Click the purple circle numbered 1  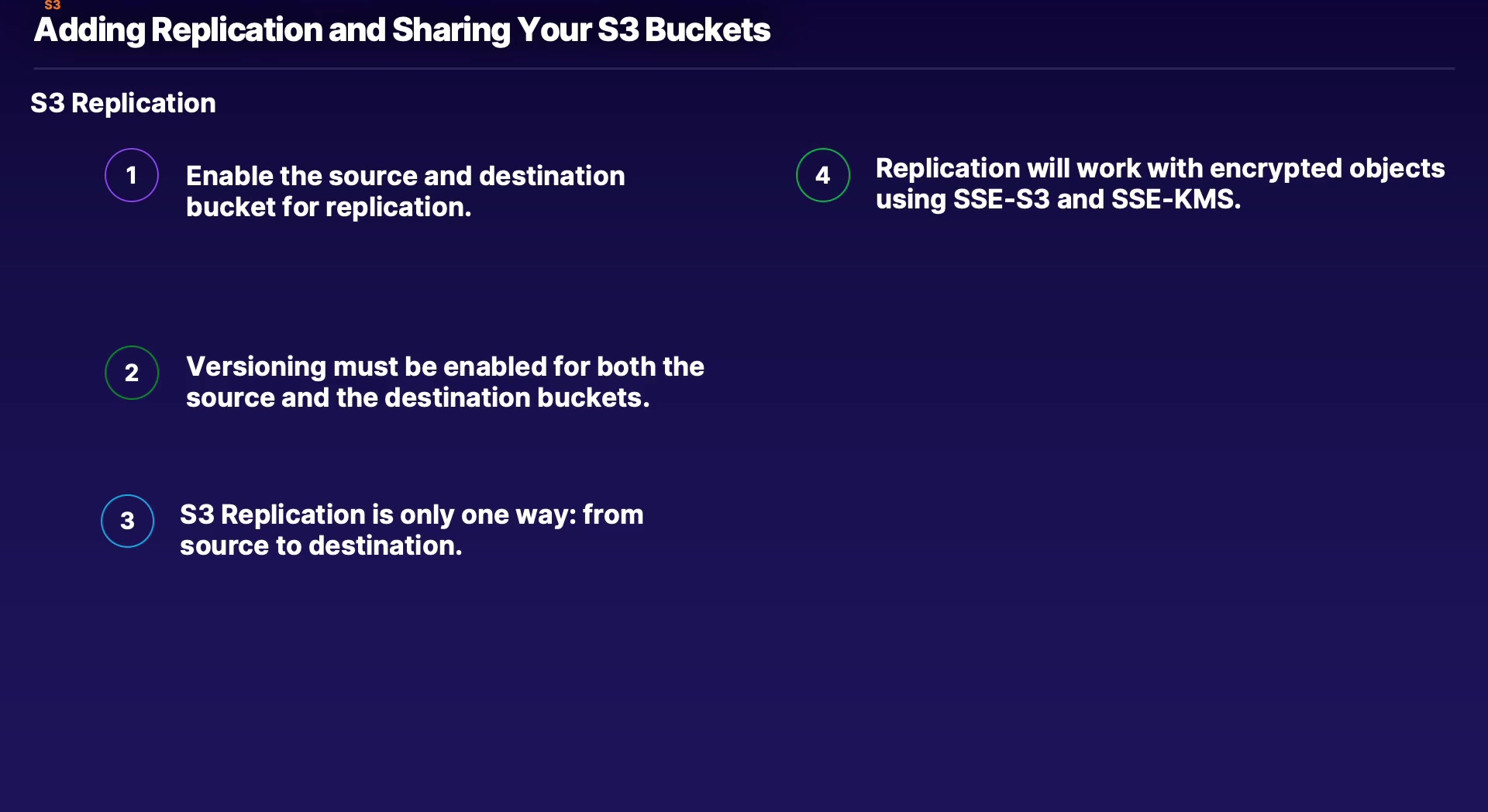click(x=132, y=175)
